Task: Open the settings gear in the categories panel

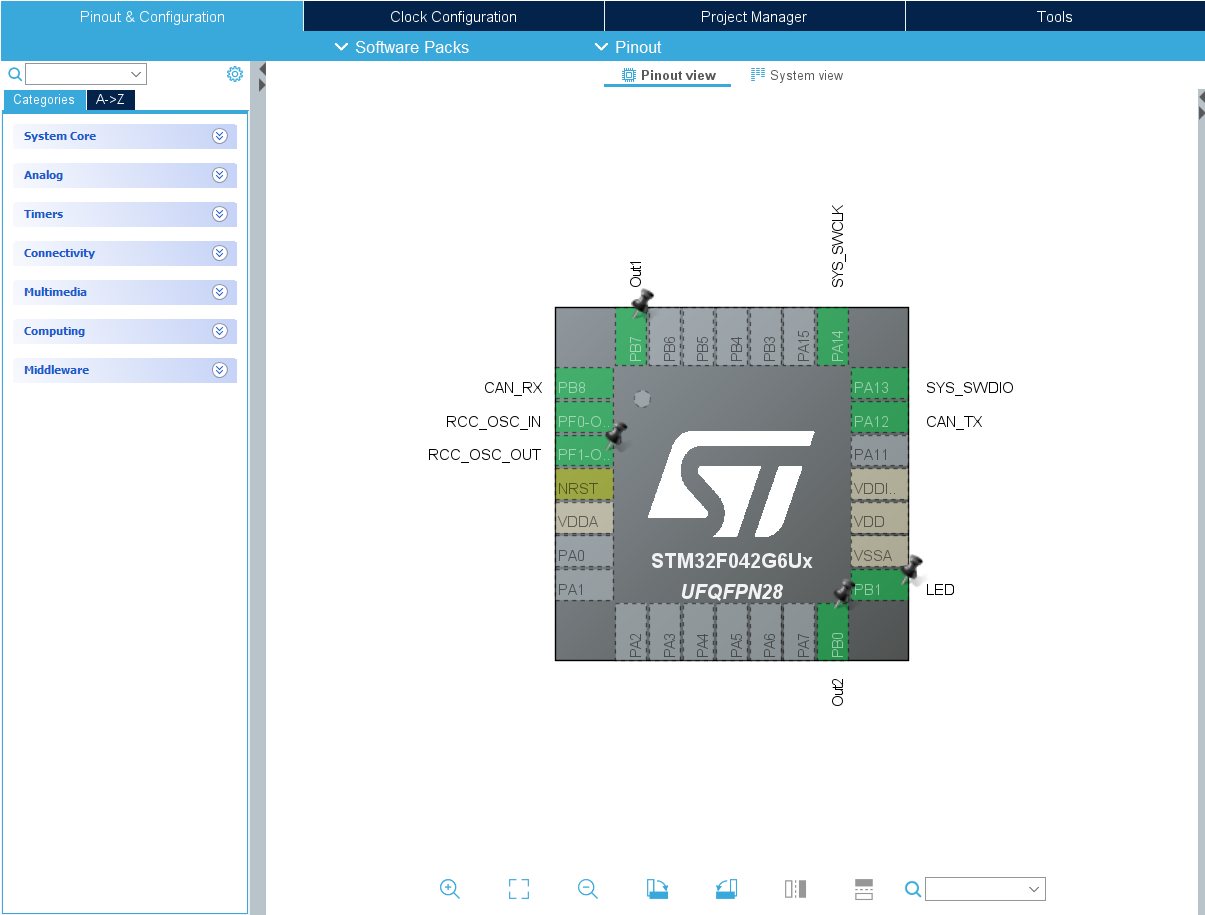Action: (x=235, y=74)
